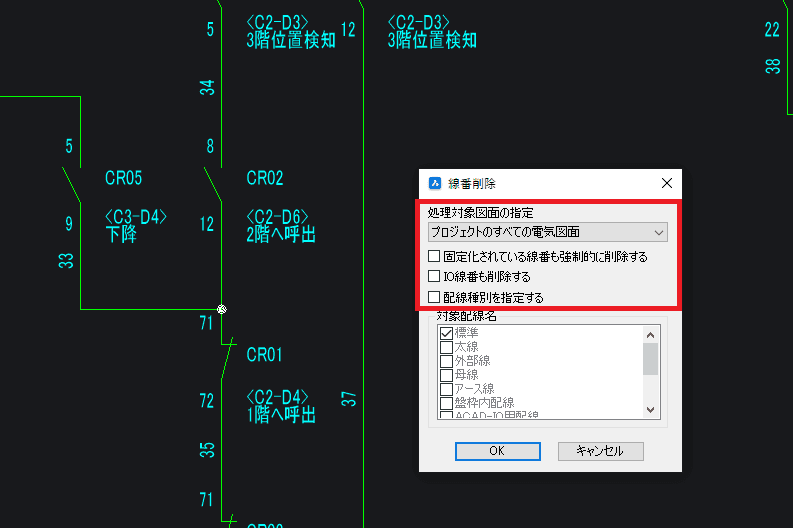Enable the アース線 list item
The height and width of the screenshot is (528, 793).
pyautogui.click(x=446, y=389)
